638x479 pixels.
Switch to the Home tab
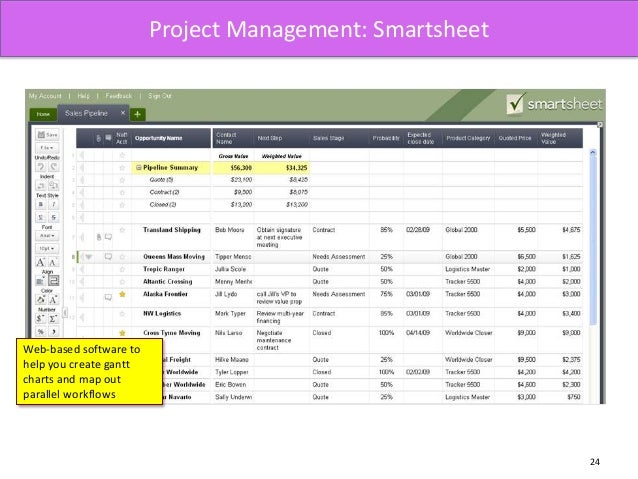(x=43, y=114)
